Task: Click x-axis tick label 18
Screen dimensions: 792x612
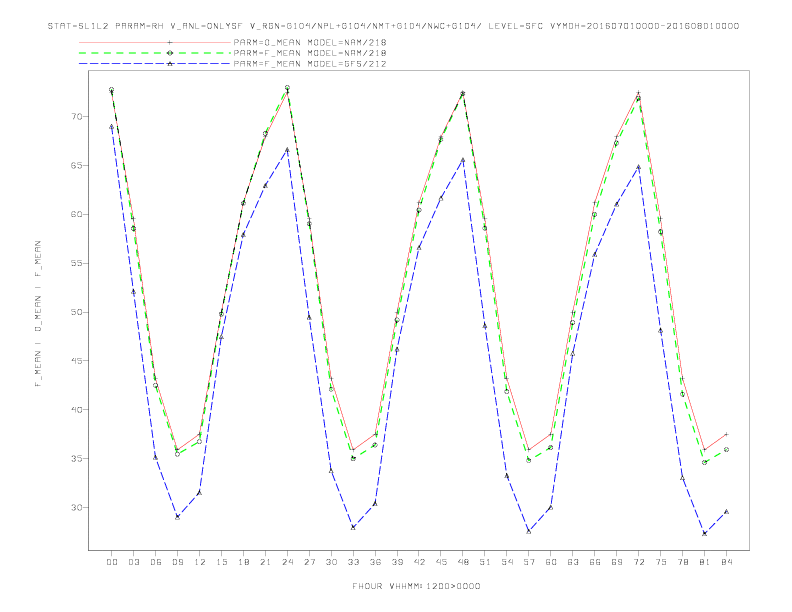Action: point(243,562)
